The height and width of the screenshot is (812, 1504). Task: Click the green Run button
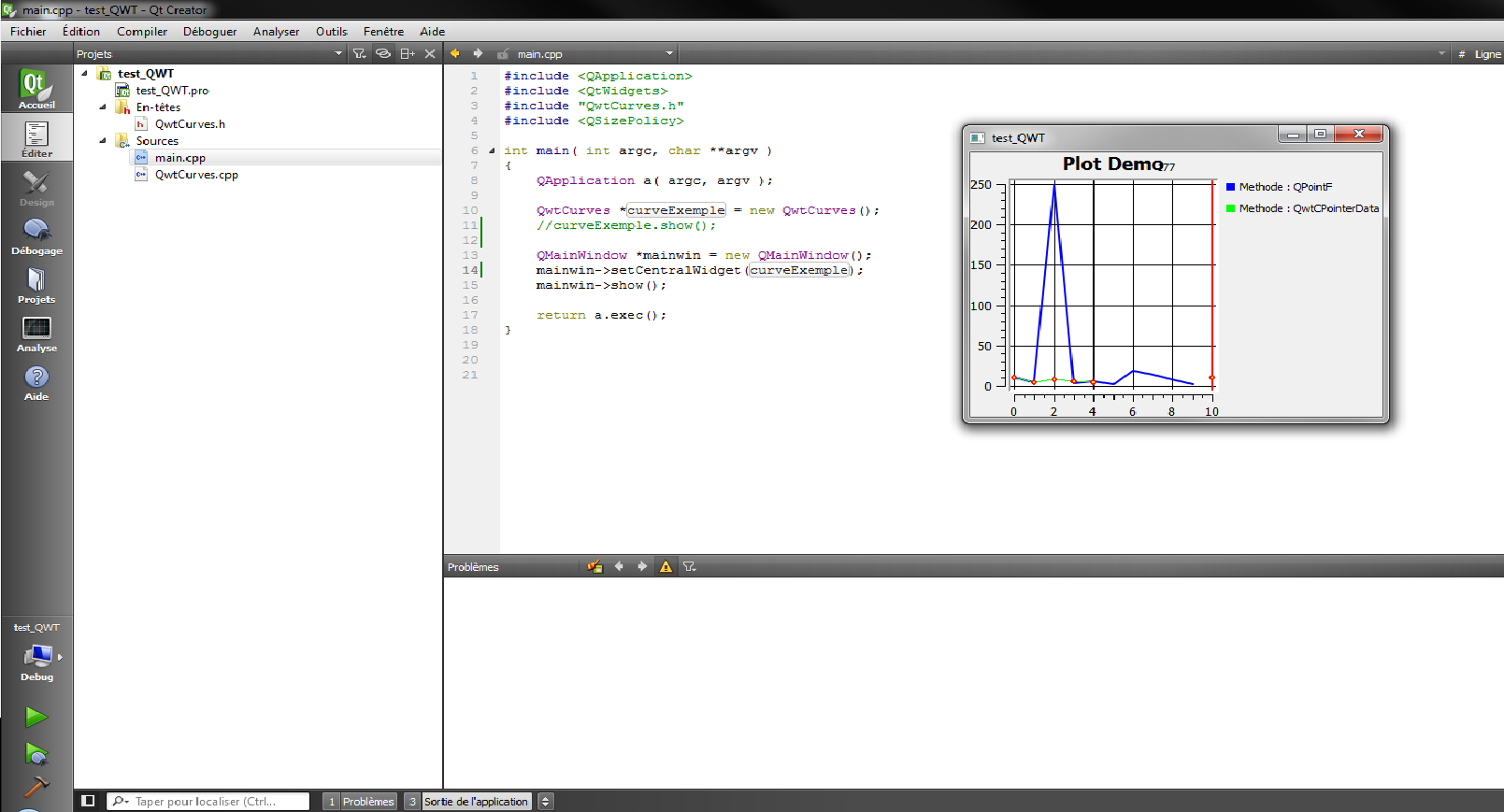(x=36, y=717)
